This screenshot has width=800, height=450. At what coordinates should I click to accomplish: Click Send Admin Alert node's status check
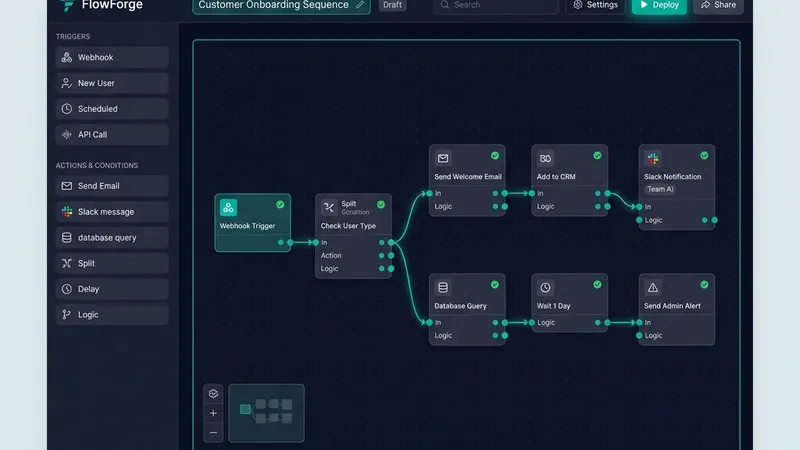point(704,285)
